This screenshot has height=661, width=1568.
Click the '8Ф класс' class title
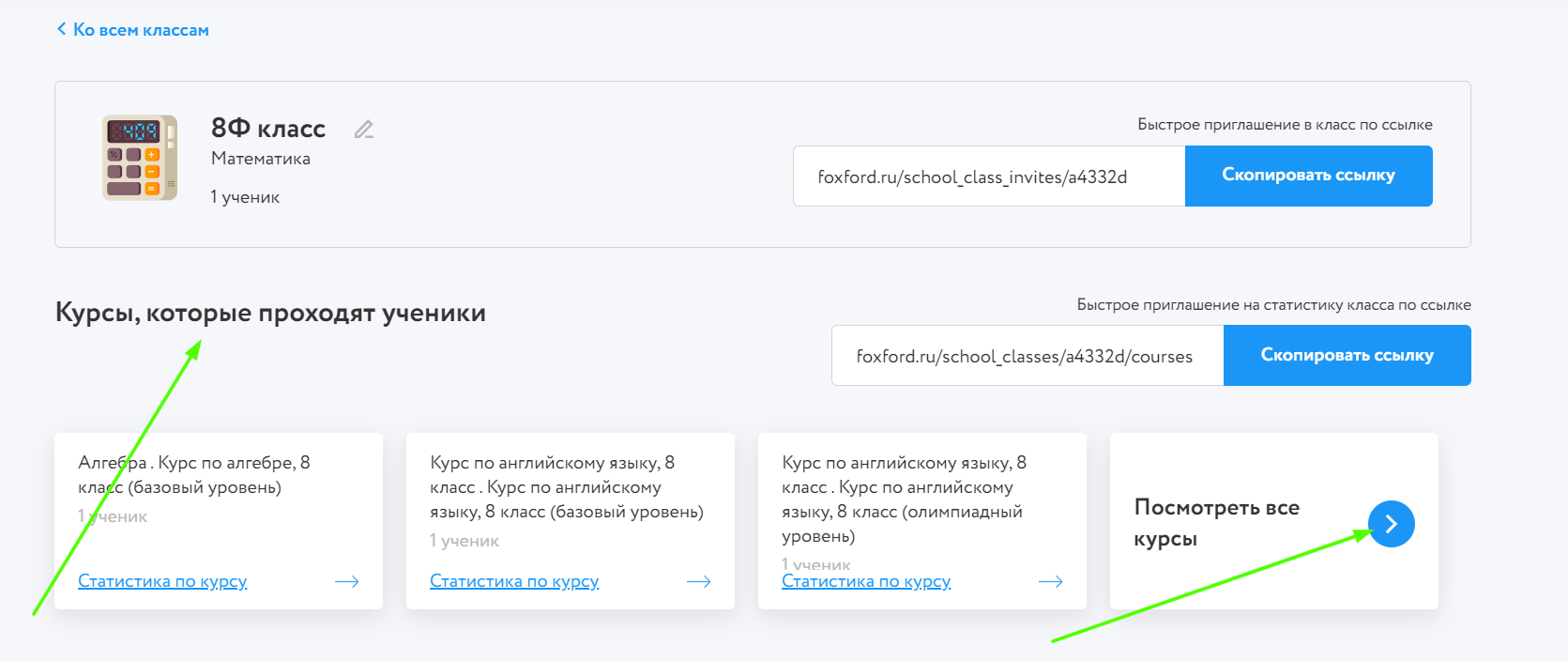tap(268, 129)
